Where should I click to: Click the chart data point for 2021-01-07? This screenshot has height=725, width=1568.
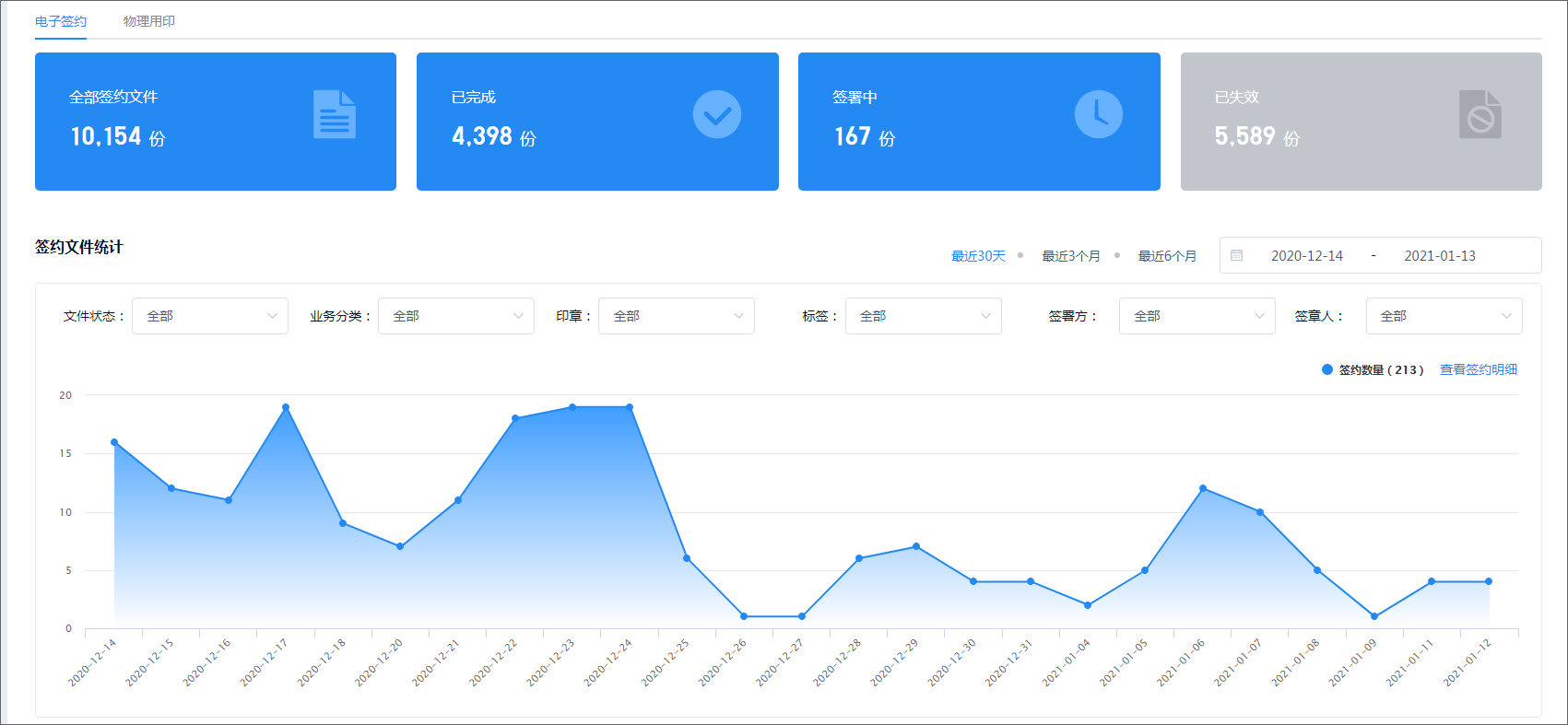coord(1260,512)
